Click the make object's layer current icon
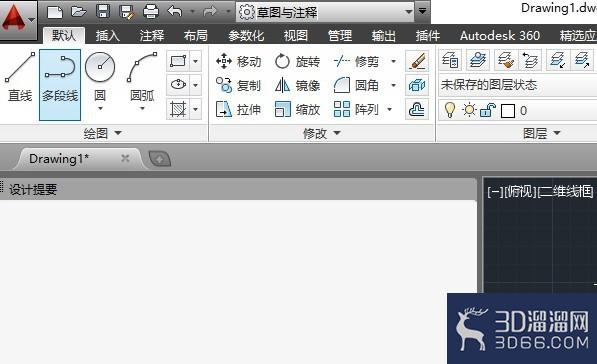597x364 pixels. (x=478, y=60)
